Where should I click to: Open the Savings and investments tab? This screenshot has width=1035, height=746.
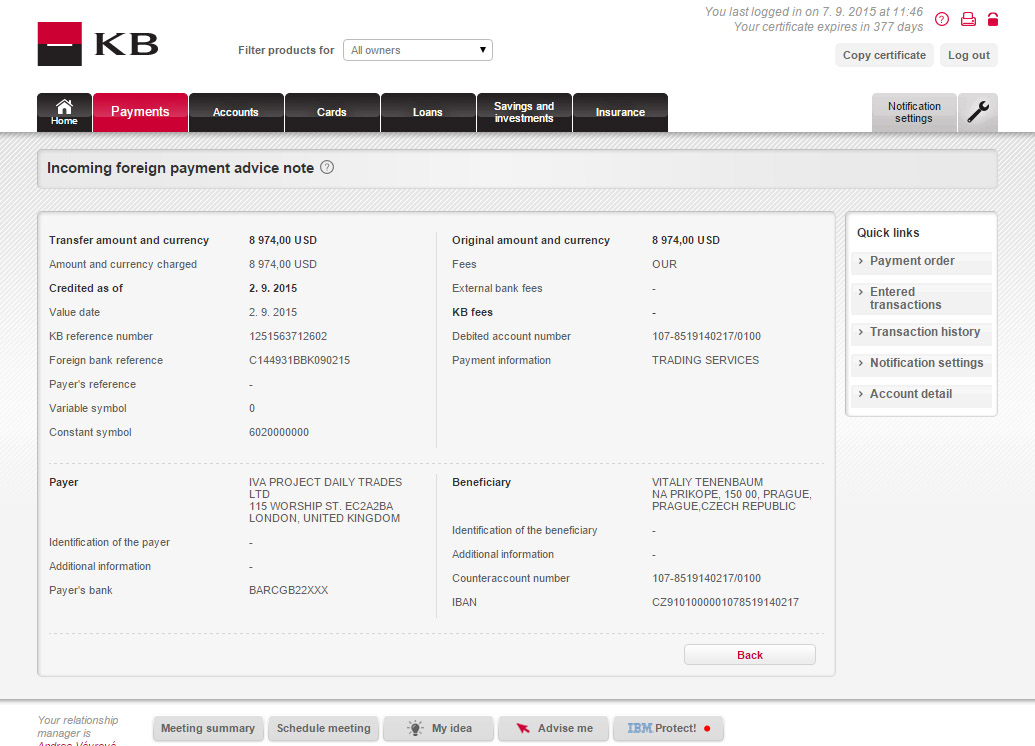pyautogui.click(x=523, y=112)
